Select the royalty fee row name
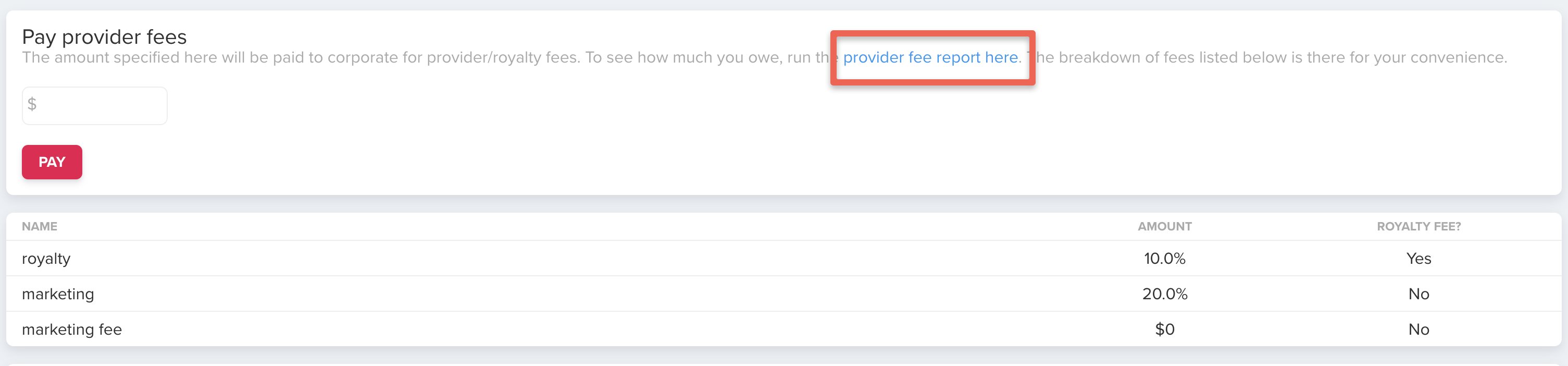This screenshot has width=1568, height=366. (x=46, y=259)
